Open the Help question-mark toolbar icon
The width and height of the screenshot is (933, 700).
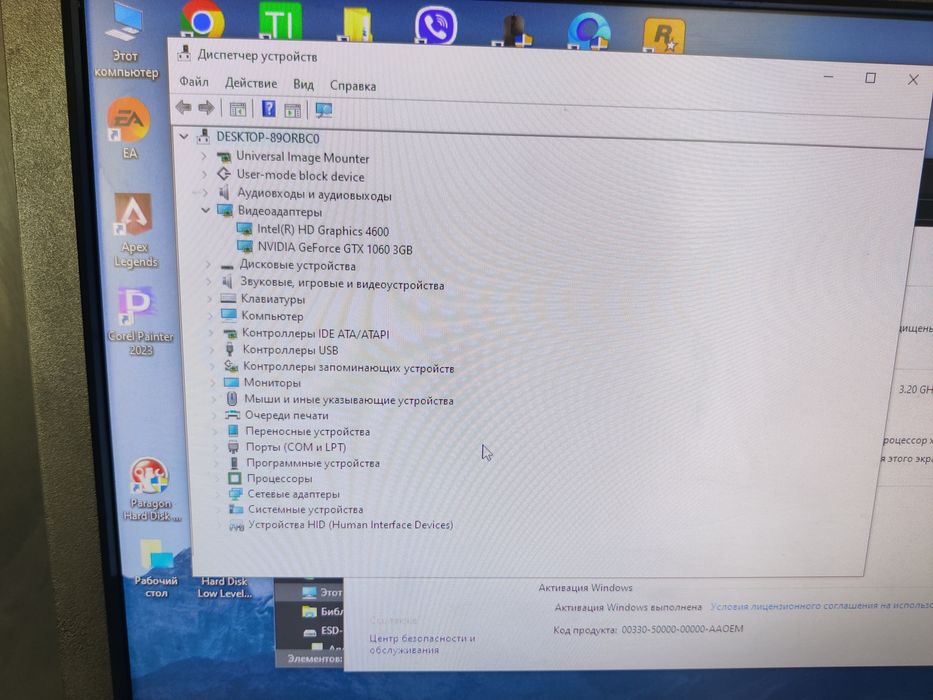(268, 108)
